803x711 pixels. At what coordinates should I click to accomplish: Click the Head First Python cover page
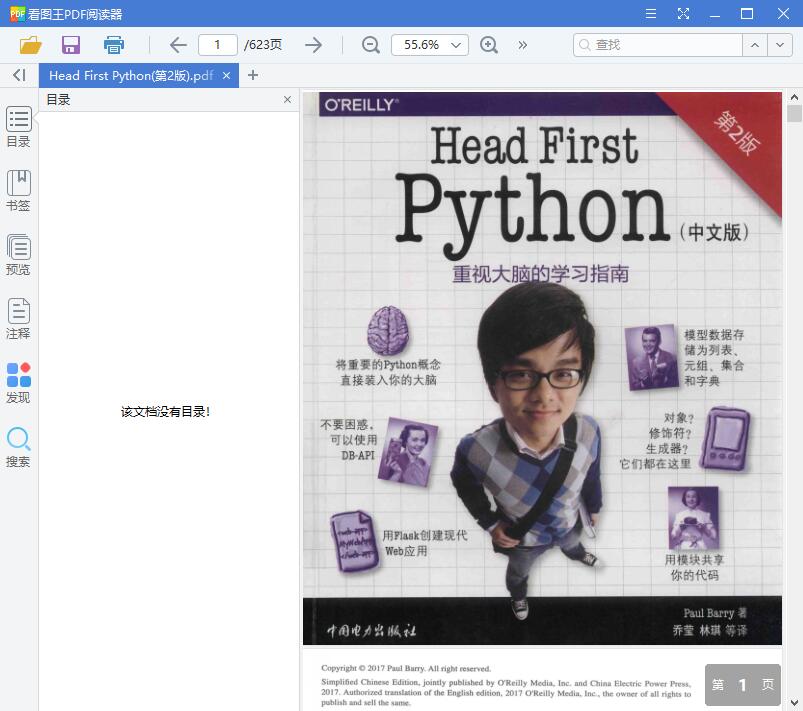542,368
